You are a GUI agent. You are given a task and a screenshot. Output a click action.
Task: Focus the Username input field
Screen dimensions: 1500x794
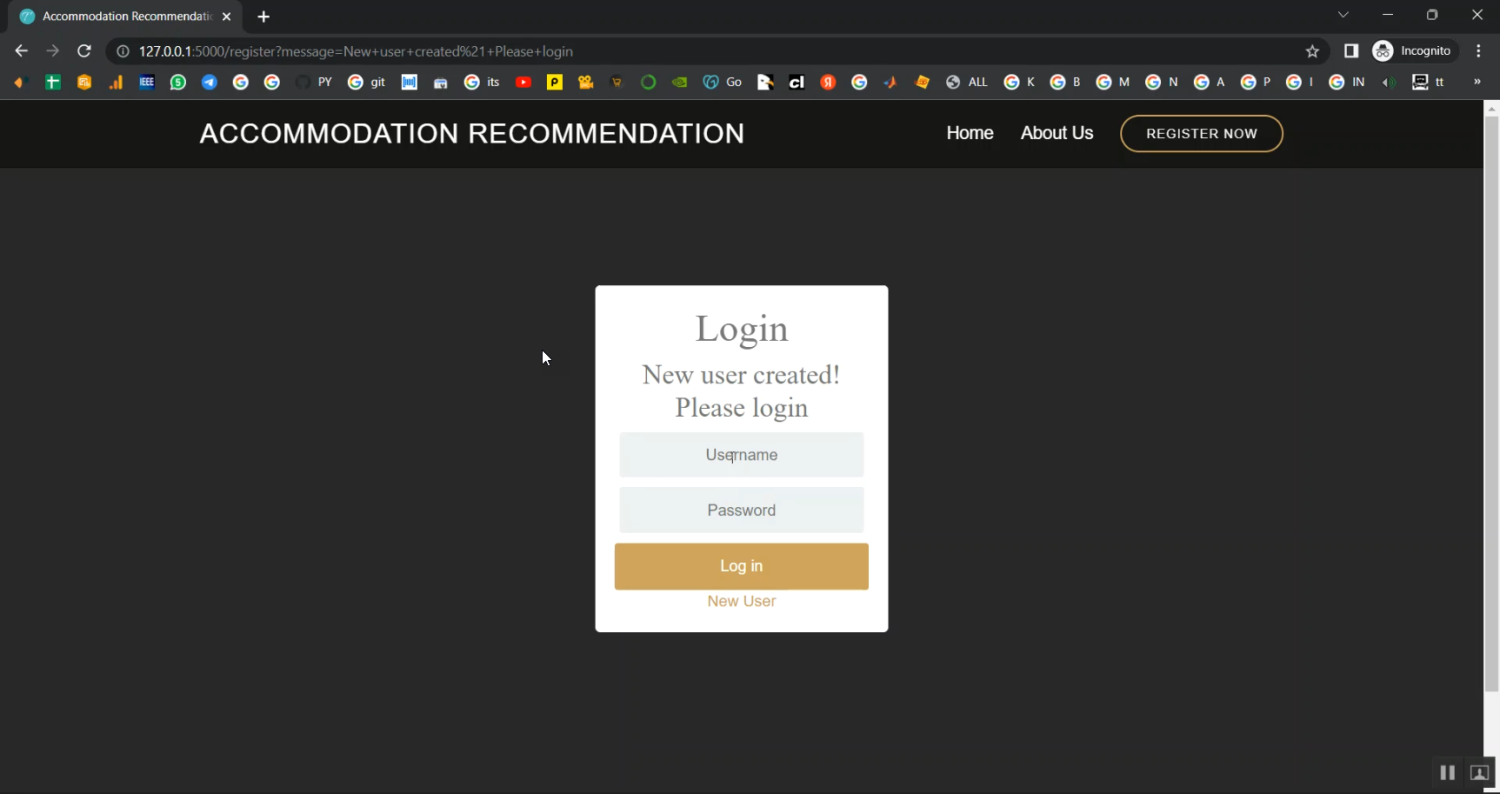coord(741,455)
